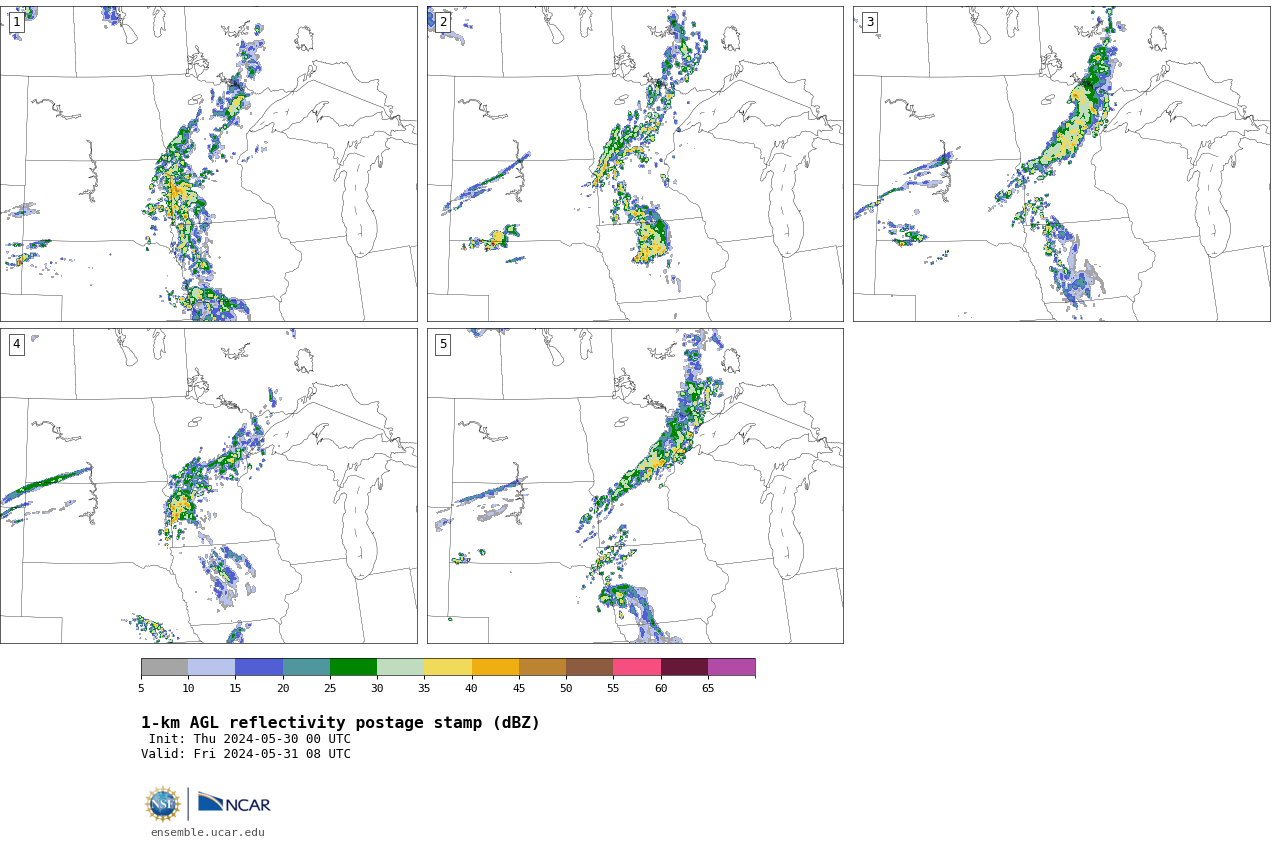The height and width of the screenshot is (844, 1280).
Task: Click the NCAR logo
Action: [234, 803]
